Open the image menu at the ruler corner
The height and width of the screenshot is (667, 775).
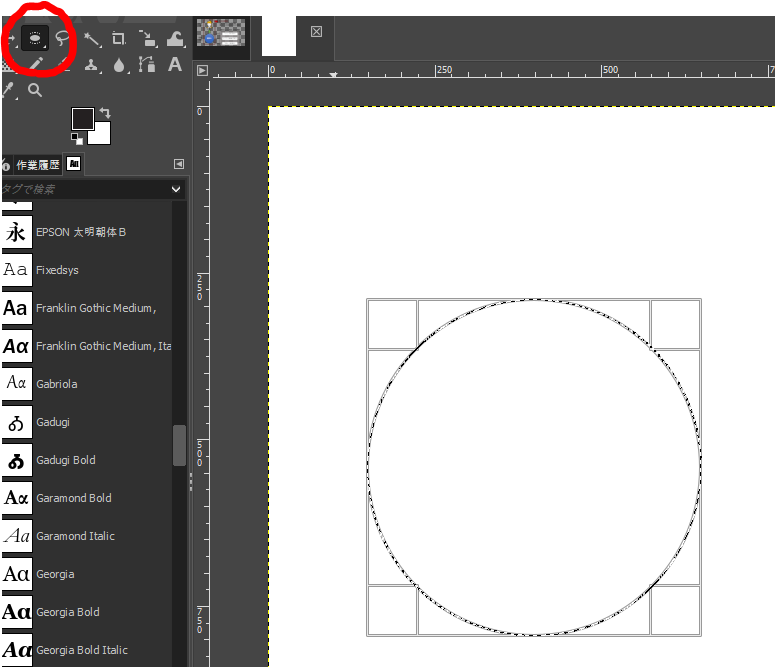(202, 71)
